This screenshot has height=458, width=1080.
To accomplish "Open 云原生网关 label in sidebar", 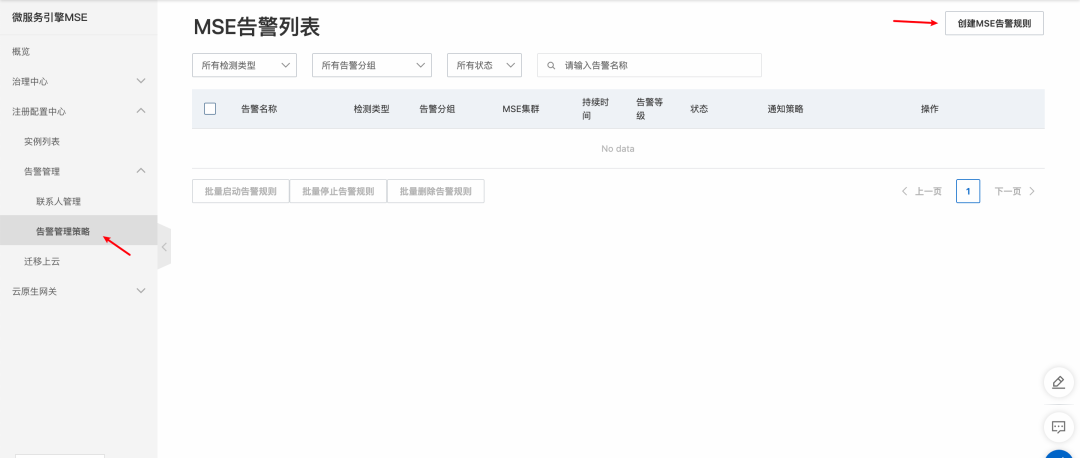I will tap(34, 291).
